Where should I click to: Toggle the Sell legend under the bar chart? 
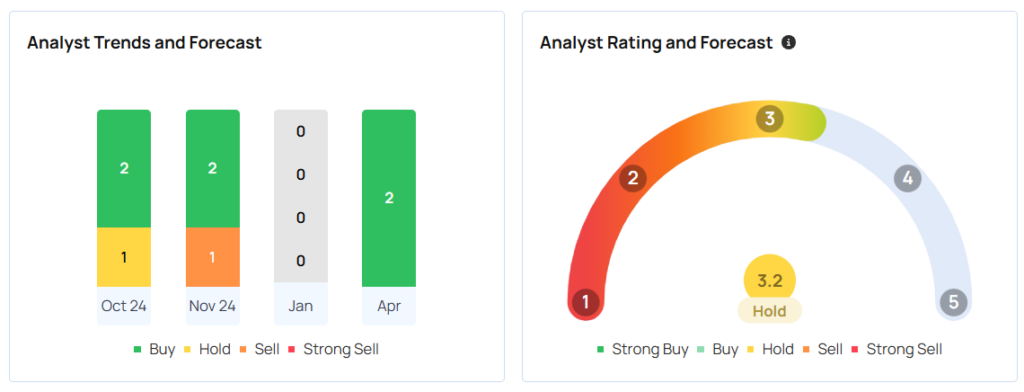pyautogui.click(x=259, y=350)
